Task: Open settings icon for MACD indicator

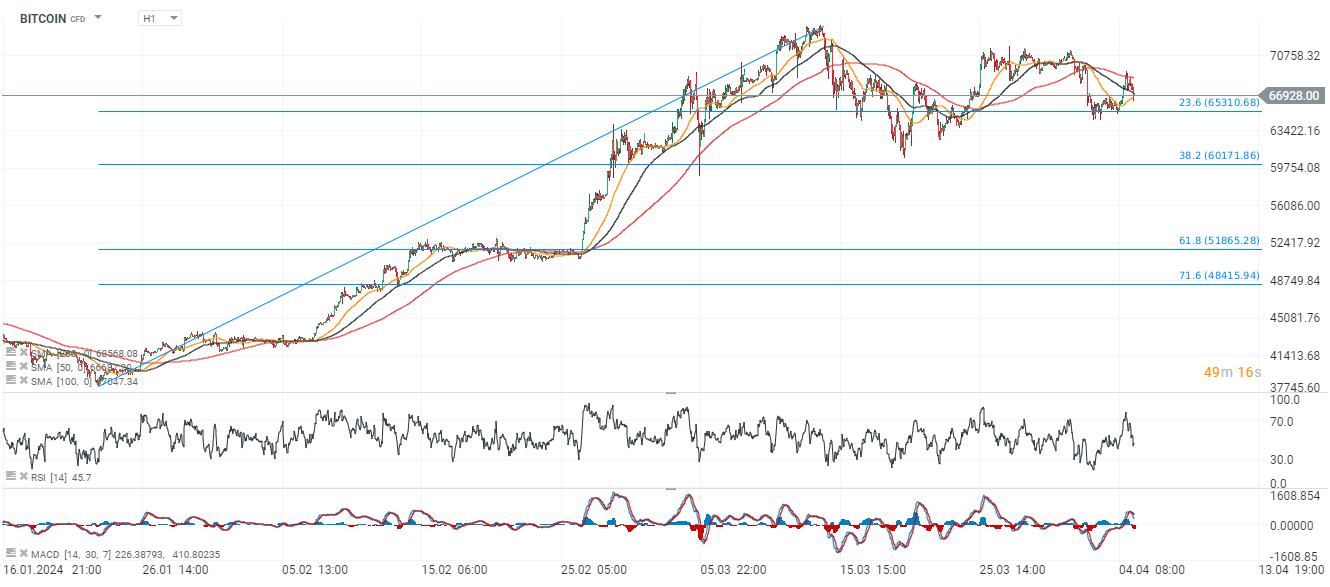Action: click(x=10, y=553)
